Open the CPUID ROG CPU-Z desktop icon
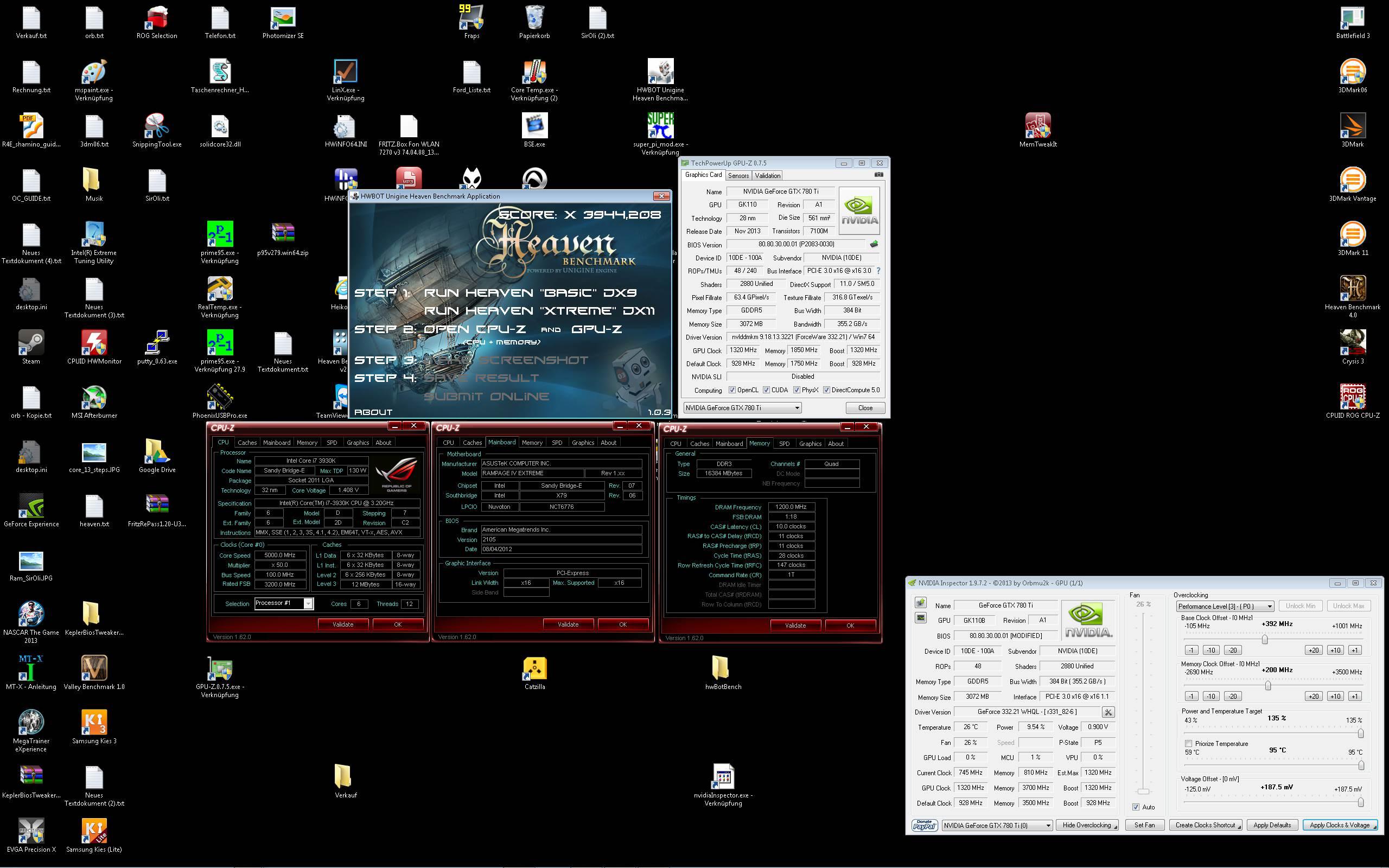Screen dimensions: 1389x868 click(1352, 402)
